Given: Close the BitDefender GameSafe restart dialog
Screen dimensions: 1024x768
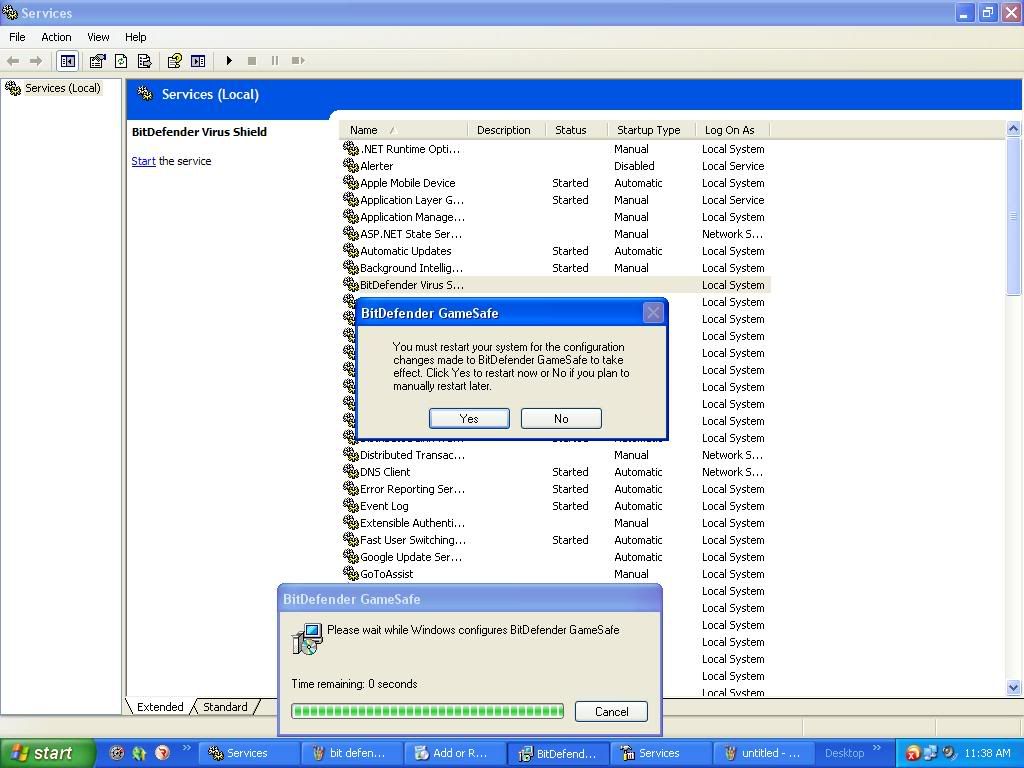Looking at the screenshot, I should 653,313.
